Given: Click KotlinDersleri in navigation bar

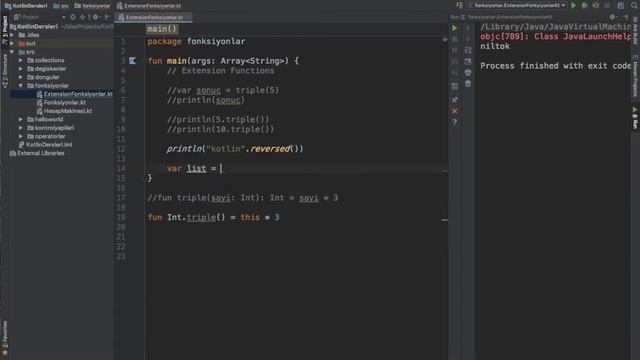Looking at the screenshot, I should pos(26,6).
